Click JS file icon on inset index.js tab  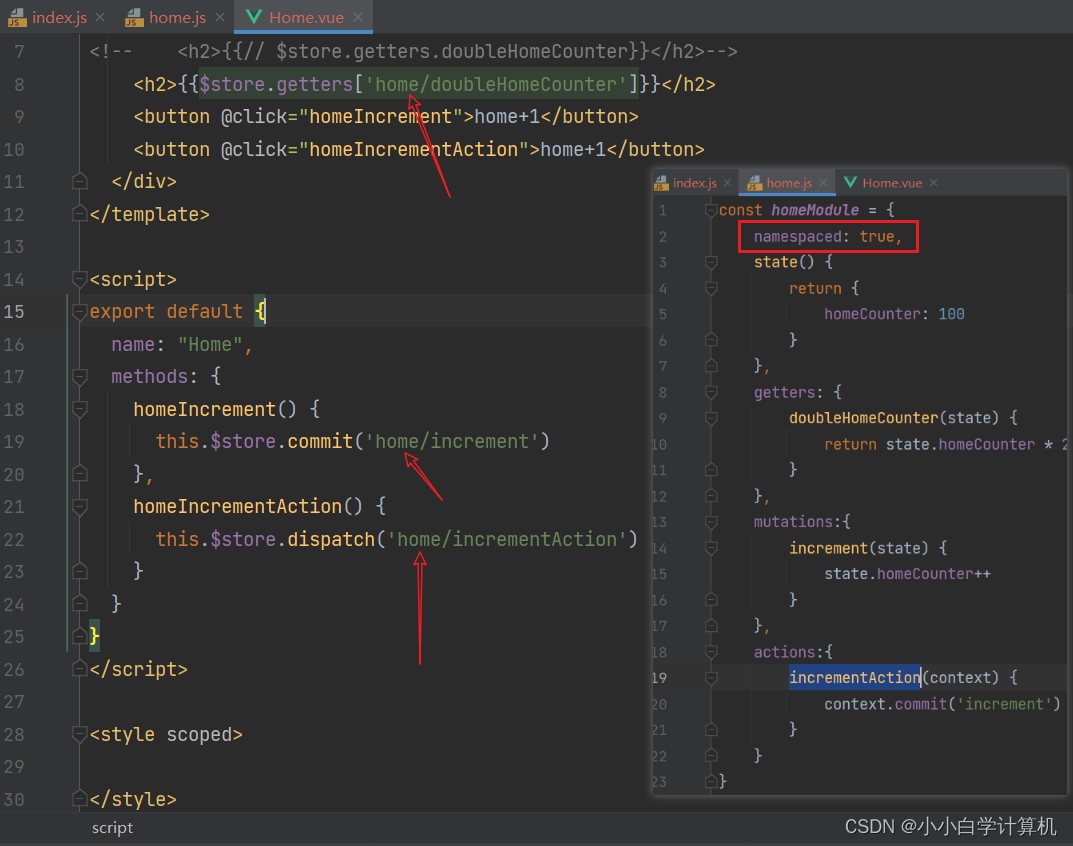pyautogui.click(x=660, y=183)
